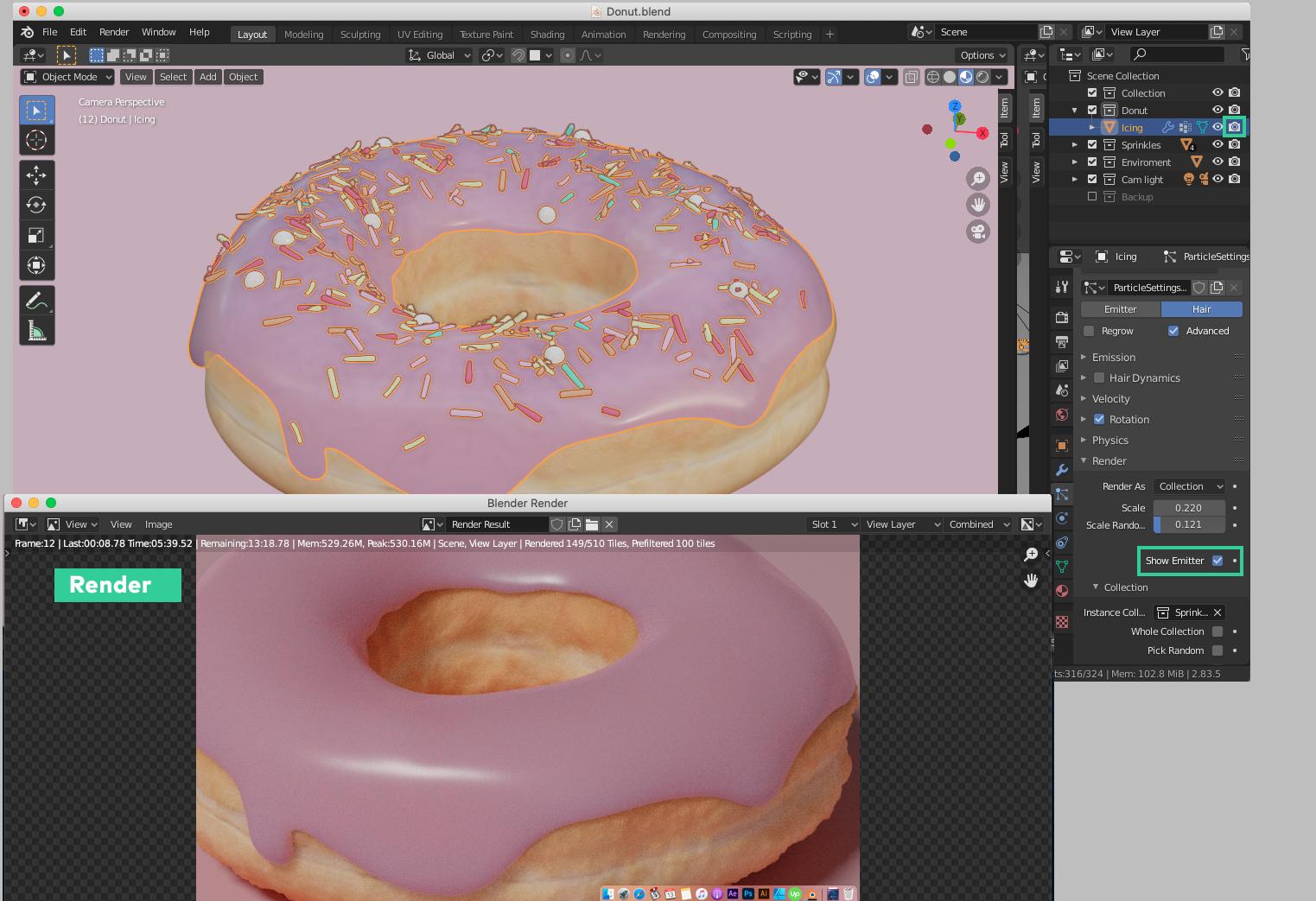Select the Measure ruler tool
Image resolution: width=1316 pixels, height=901 pixels.
click(36, 331)
